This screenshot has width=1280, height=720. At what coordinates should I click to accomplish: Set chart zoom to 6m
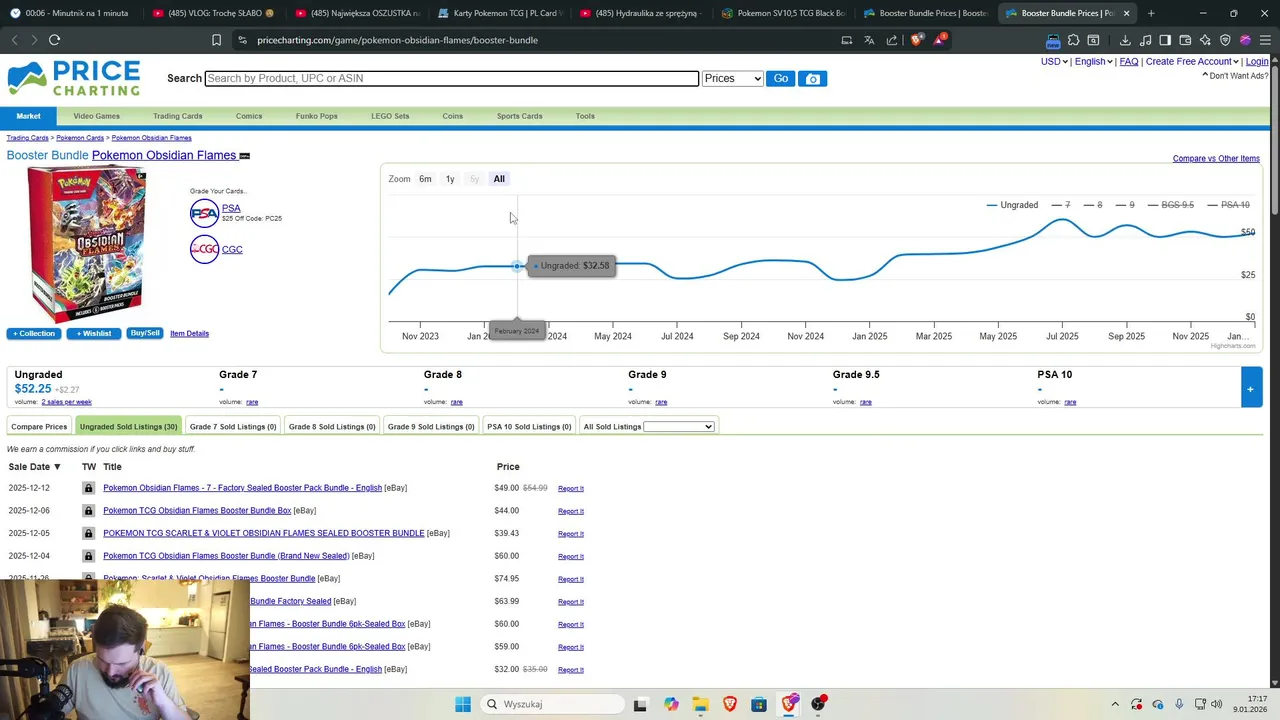pos(425,179)
